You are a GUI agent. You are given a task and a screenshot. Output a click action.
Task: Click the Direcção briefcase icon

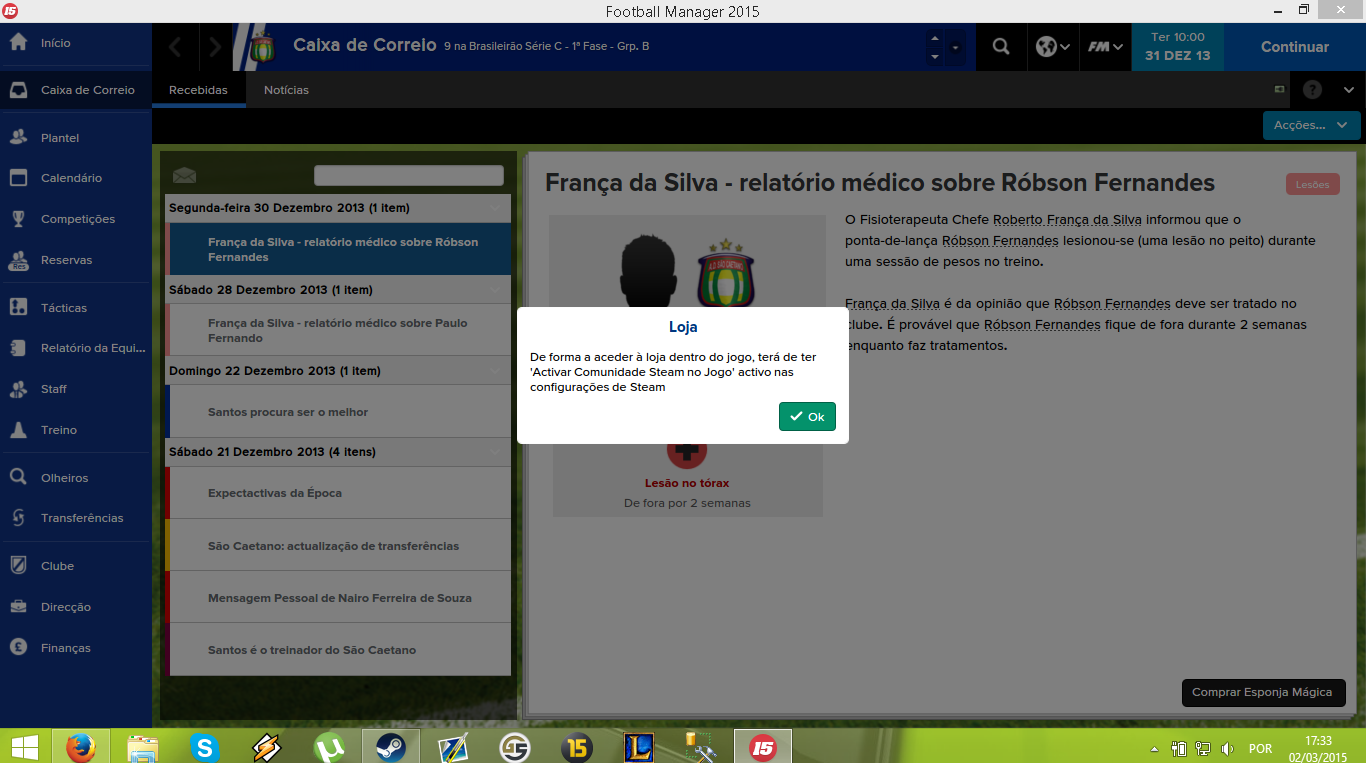(x=18, y=607)
